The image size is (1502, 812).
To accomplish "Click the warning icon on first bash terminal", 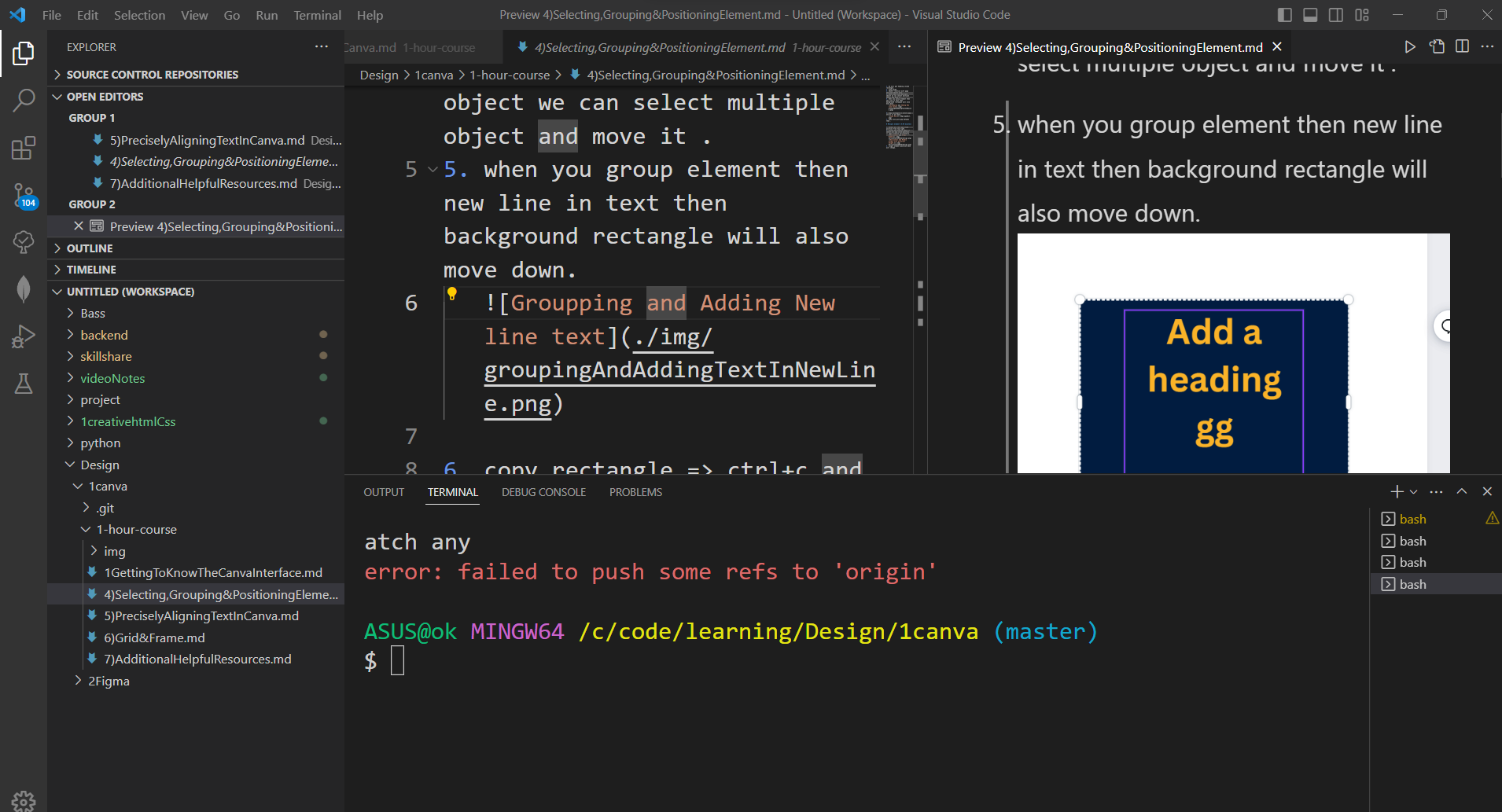I will 1492,518.
